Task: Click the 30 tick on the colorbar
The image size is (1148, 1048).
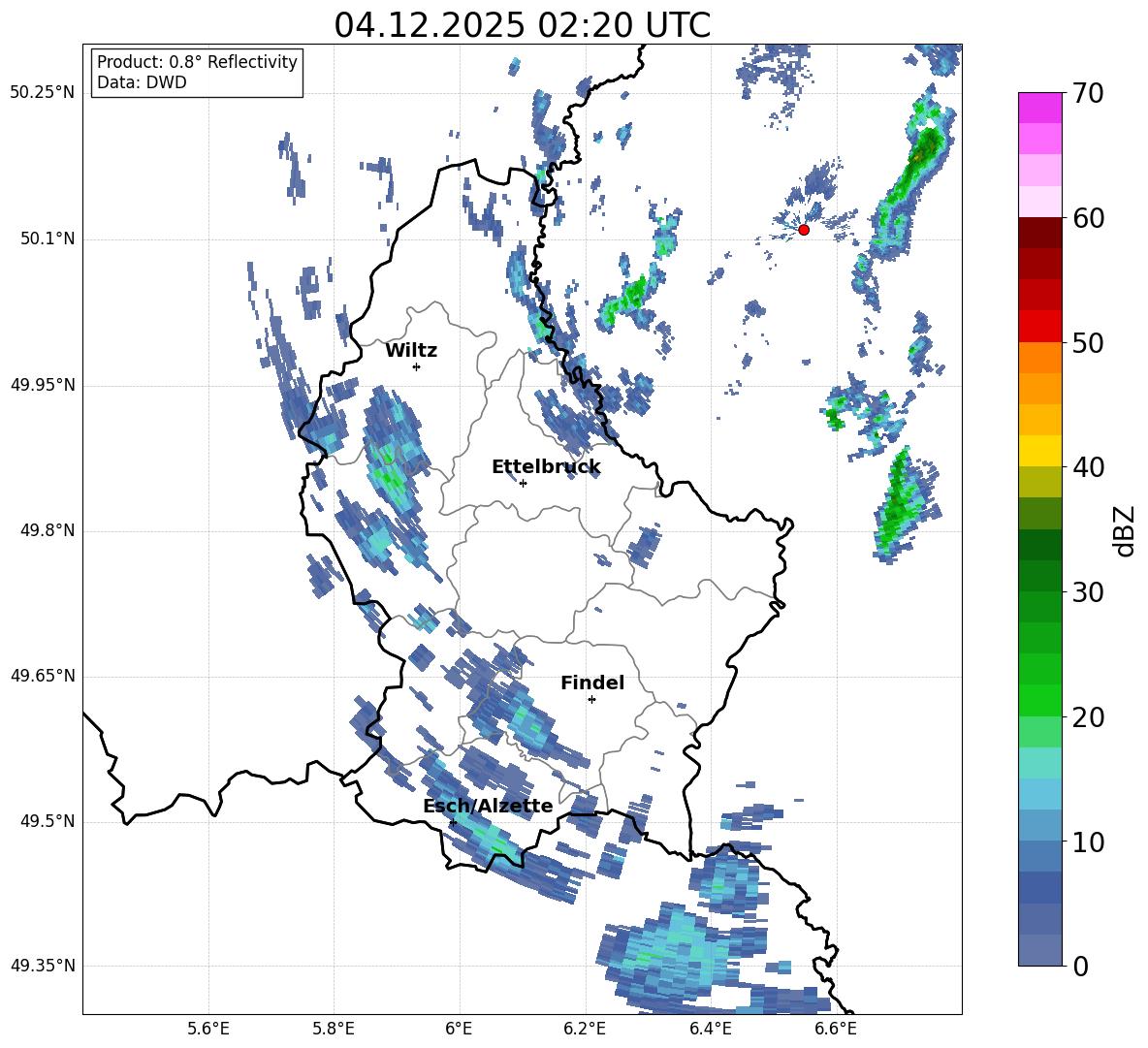Action: (x=1087, y=592)
